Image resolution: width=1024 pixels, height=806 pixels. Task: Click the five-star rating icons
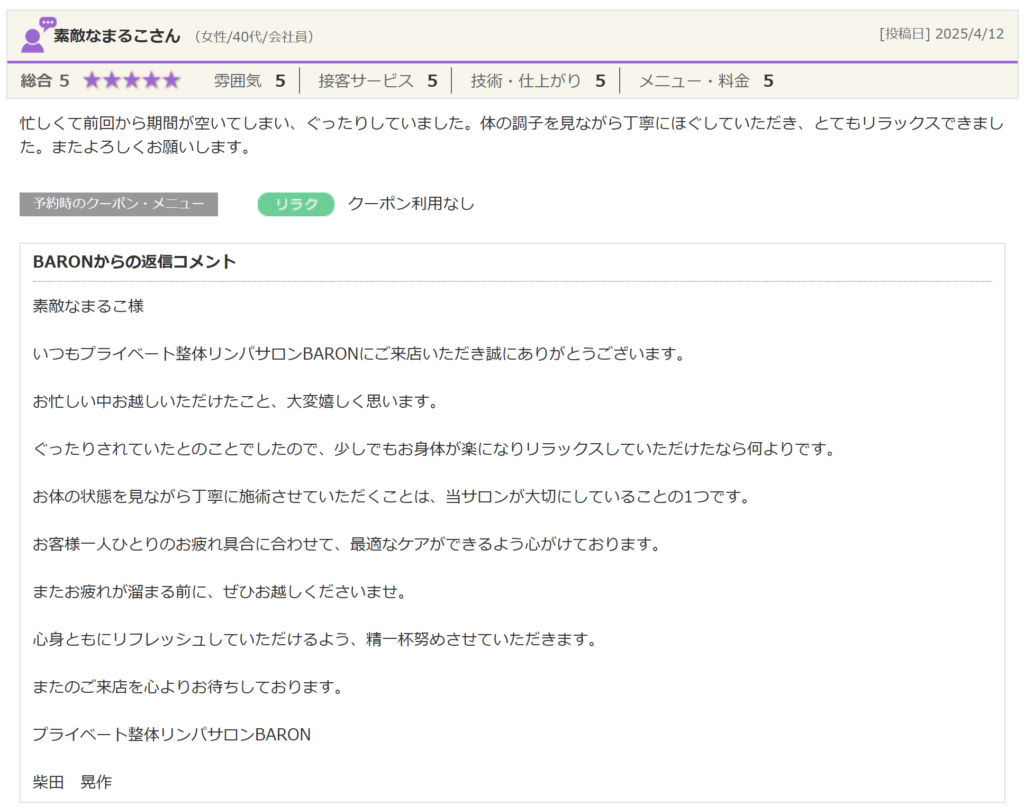click(131, 81)
